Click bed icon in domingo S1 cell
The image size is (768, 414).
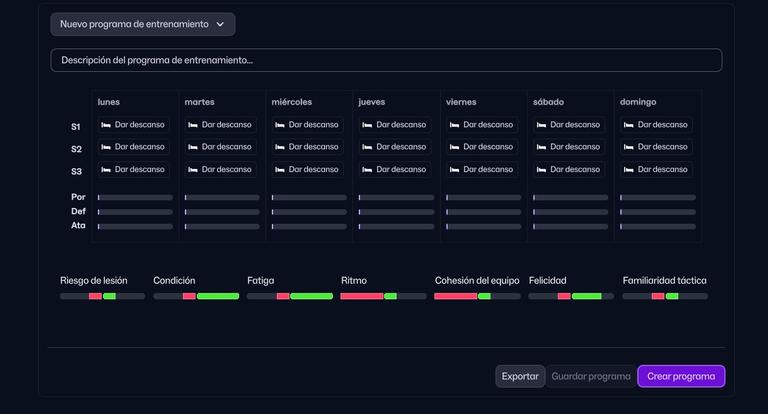click(628, 125)
